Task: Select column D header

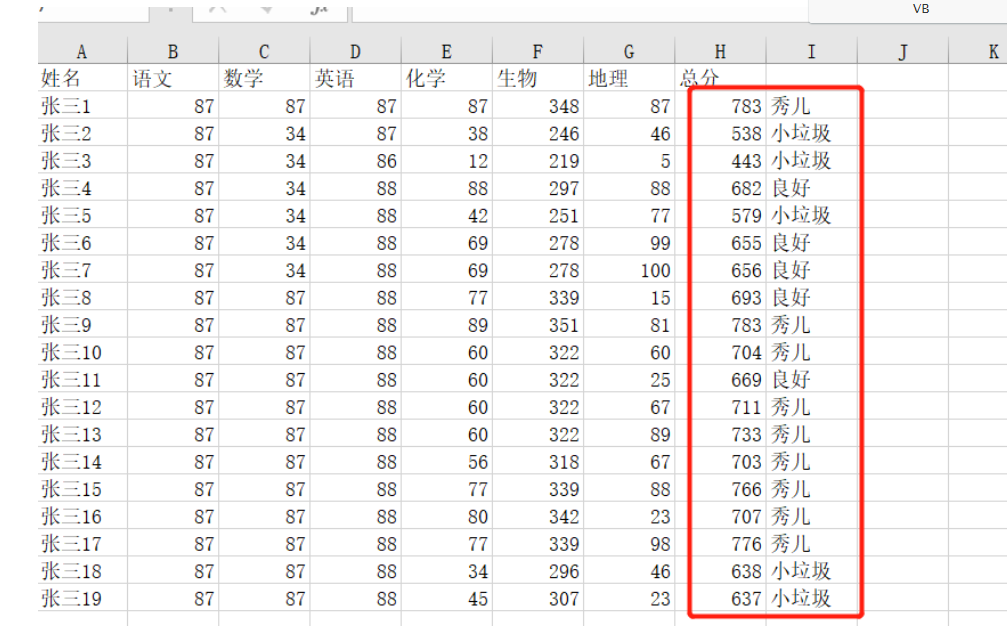Action: coord(355,51)
